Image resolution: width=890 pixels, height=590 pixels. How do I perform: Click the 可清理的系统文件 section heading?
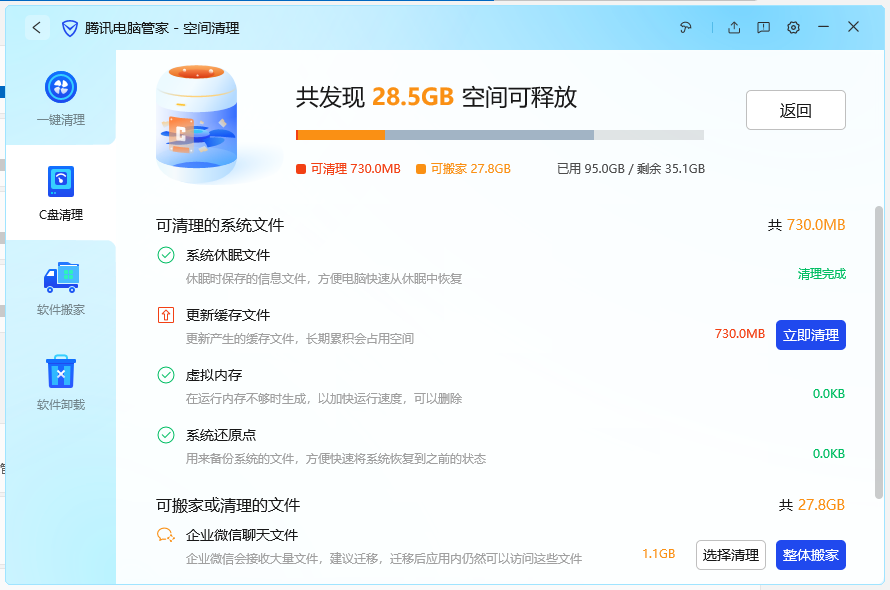[220, 225]
